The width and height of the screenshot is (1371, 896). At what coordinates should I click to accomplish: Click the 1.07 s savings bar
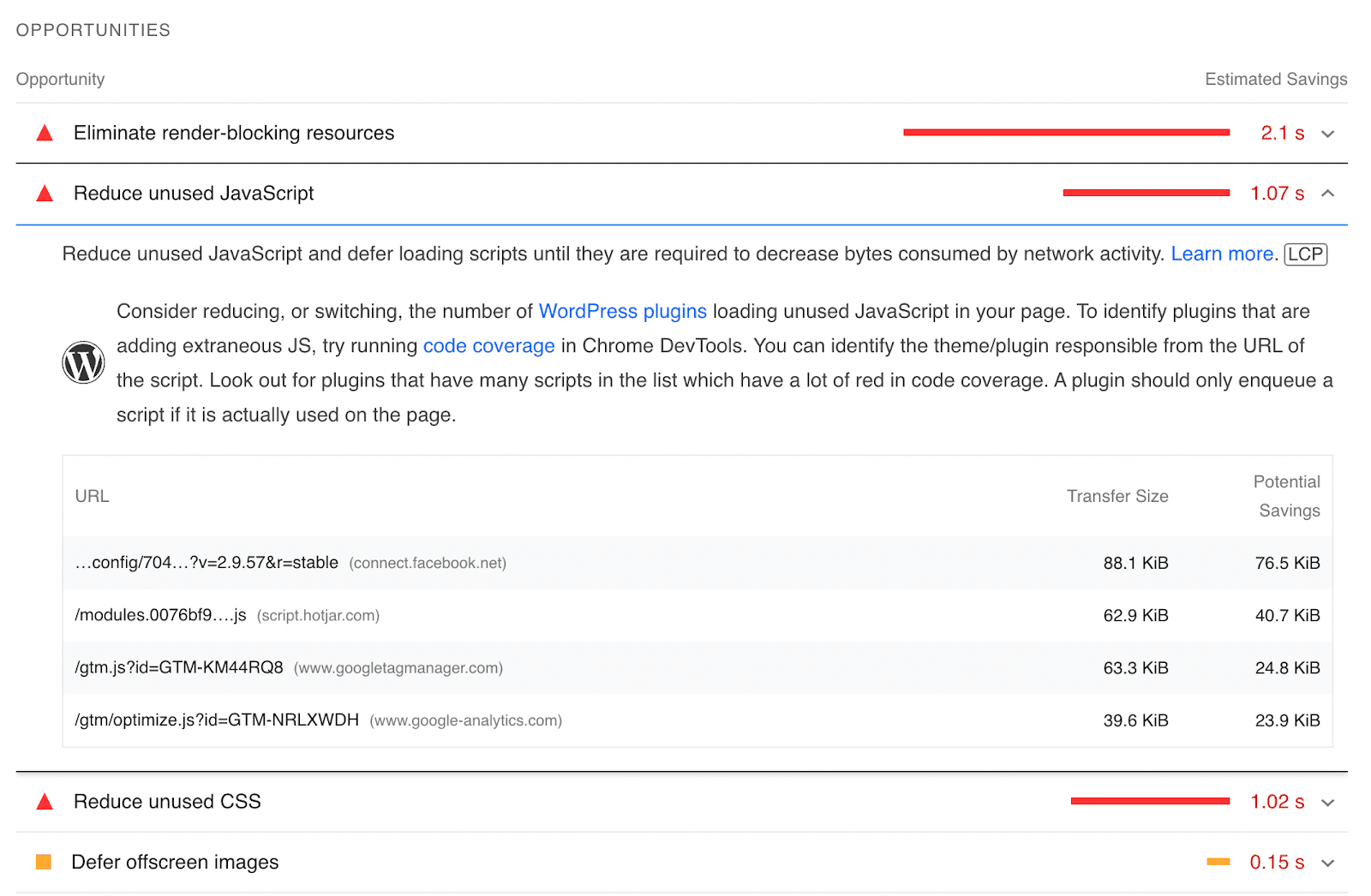pos(1146,193)
